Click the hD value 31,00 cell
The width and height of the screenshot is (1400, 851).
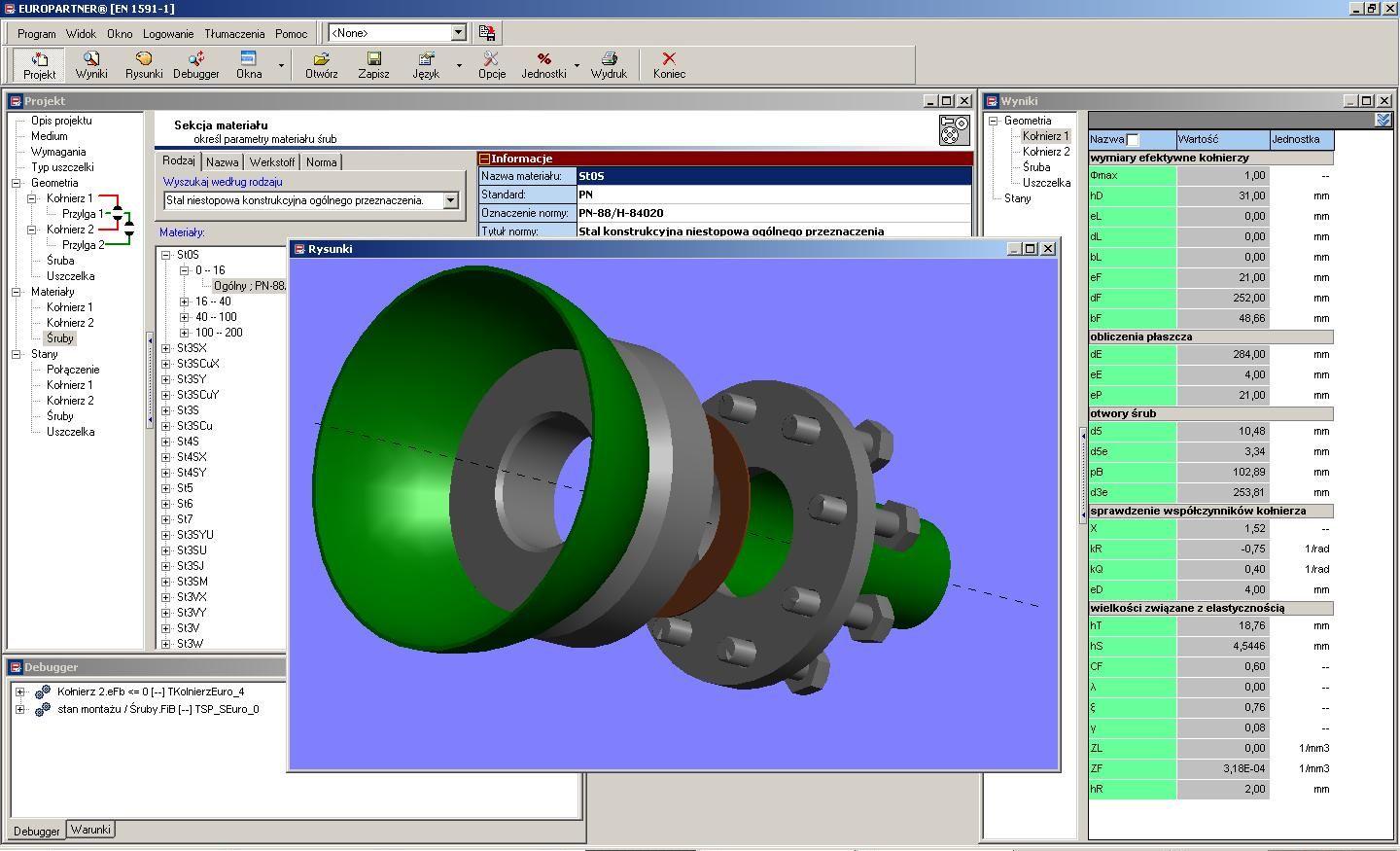1223,195
